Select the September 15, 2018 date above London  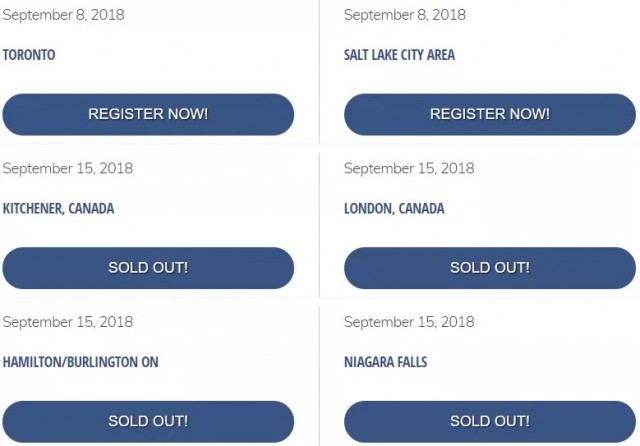click(409, 169)
